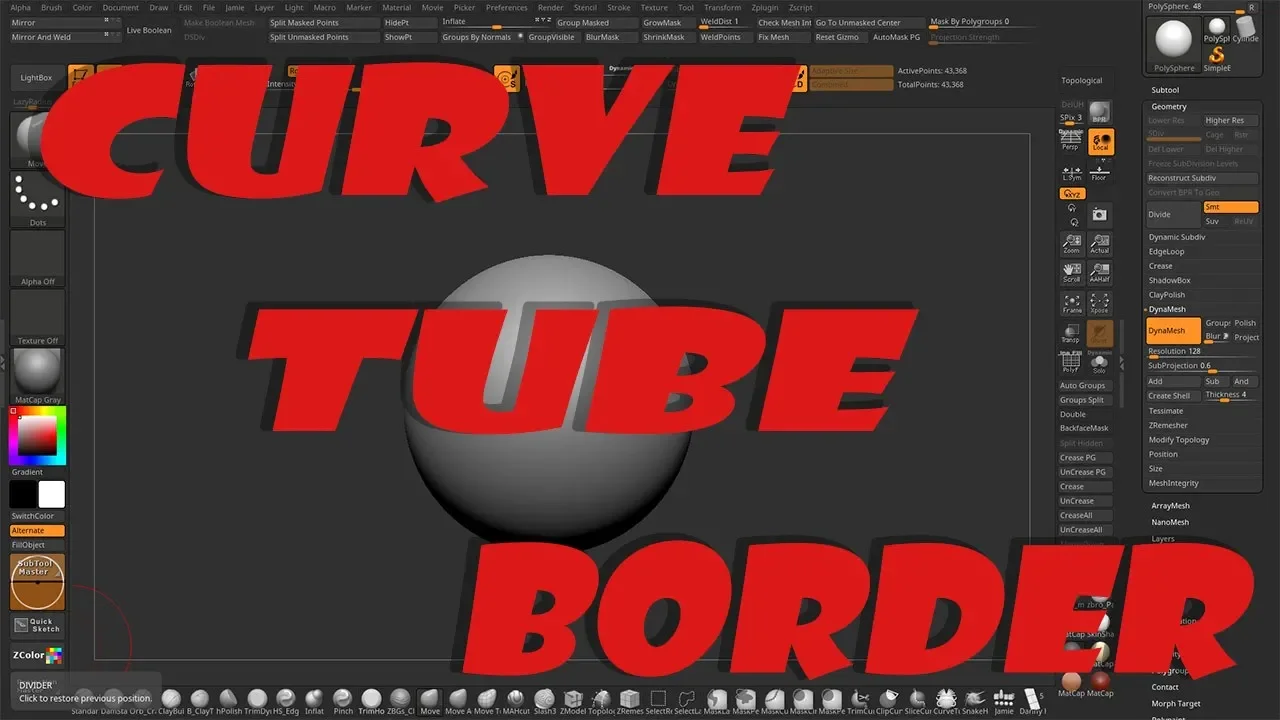Select the Dots stroke icon
1280x720 pixels.
(37, 199)
